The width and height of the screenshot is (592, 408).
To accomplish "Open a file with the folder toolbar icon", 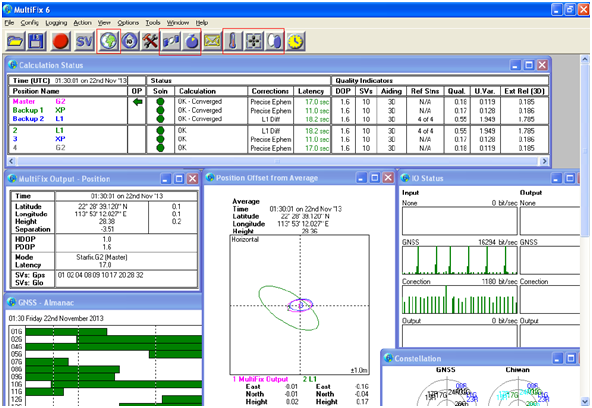I will pyautogui.click(x=15, y=41).
